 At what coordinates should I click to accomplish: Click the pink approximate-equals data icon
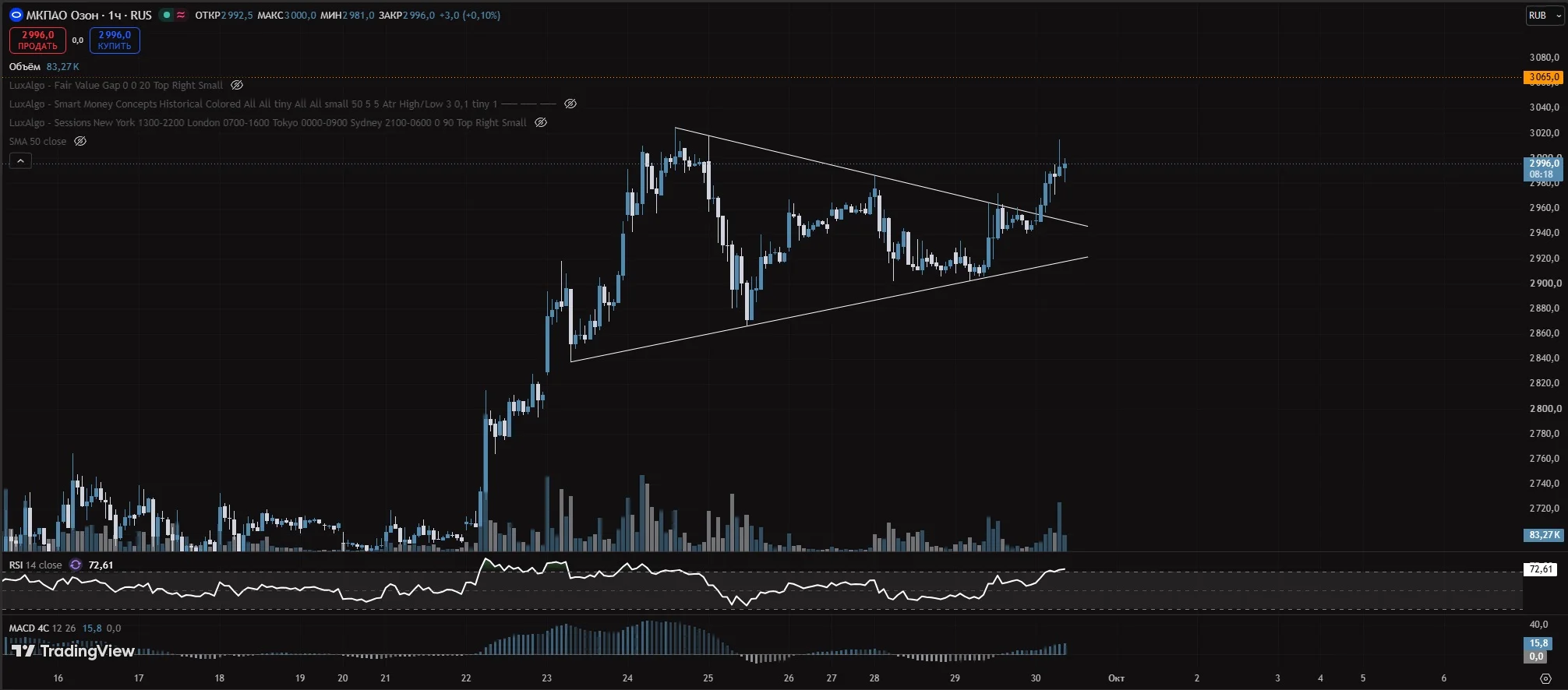coord(181,15)
